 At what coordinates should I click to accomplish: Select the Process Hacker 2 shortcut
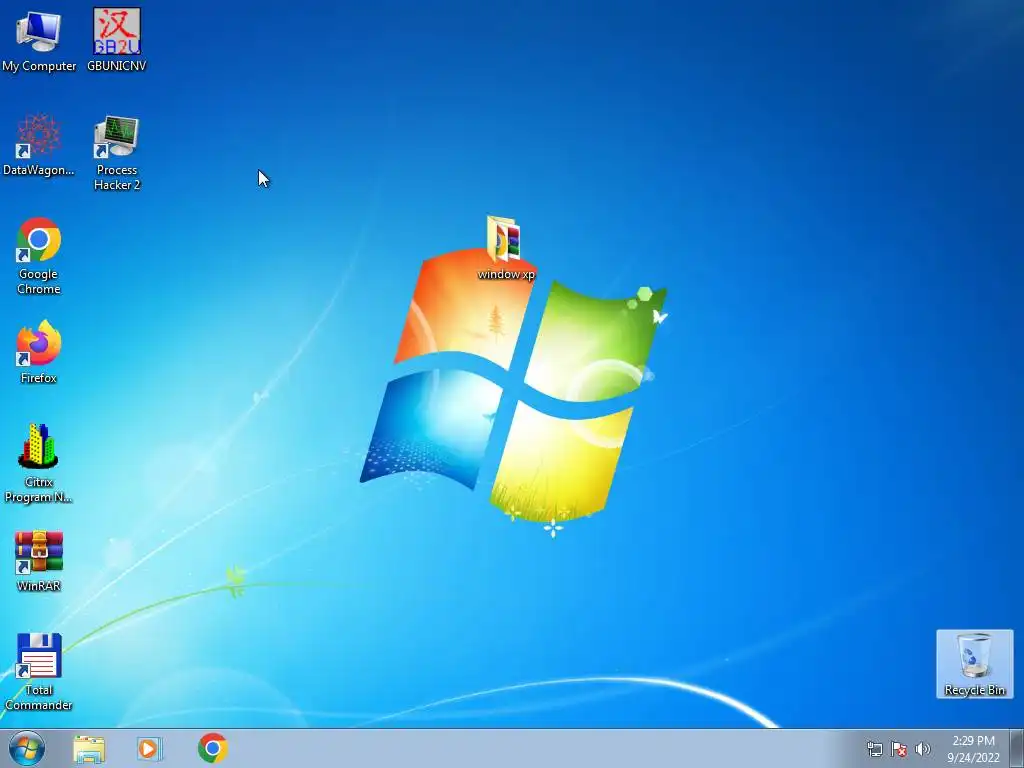click(x=117, y=152)
